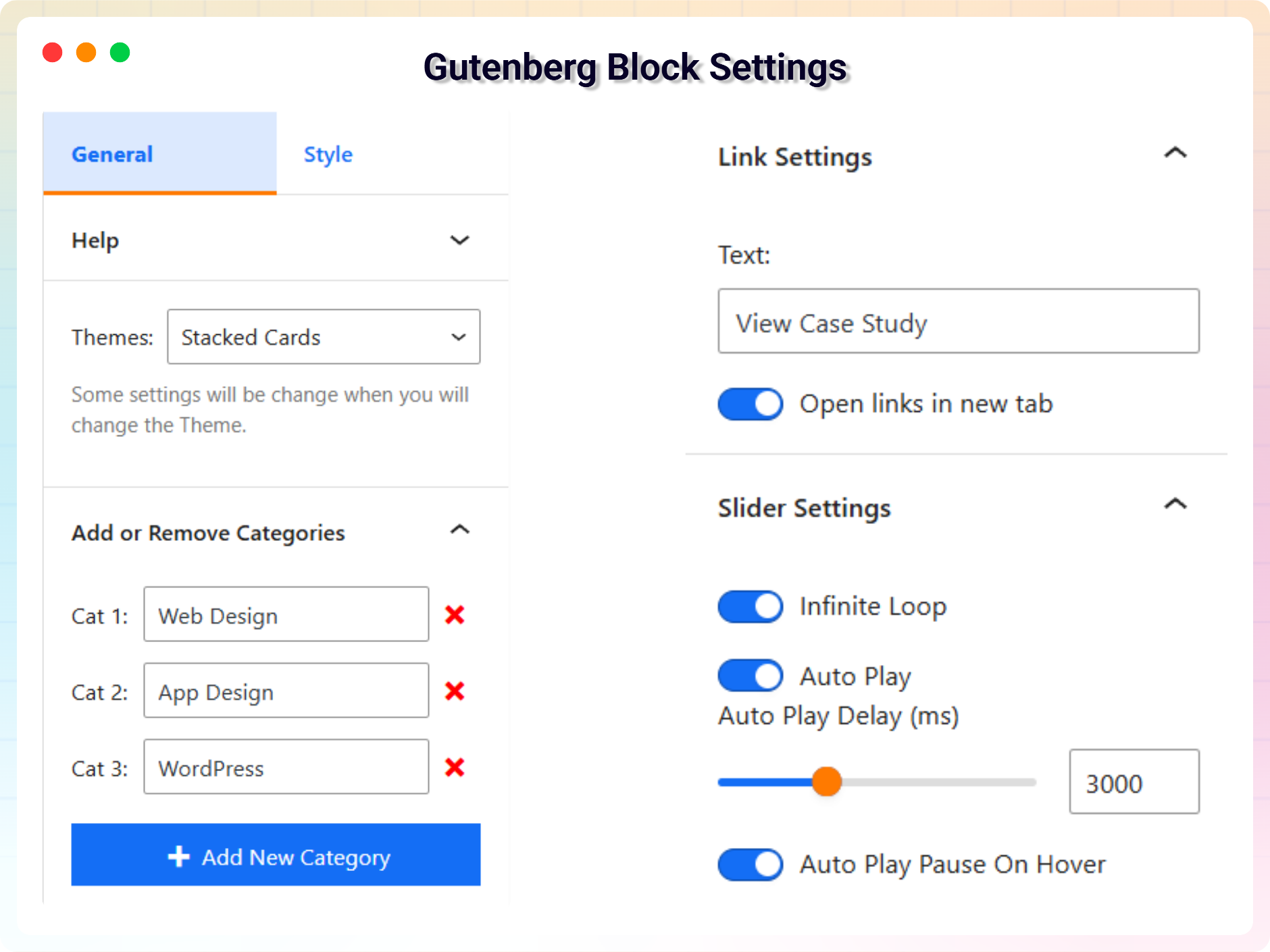
Task: Enable Open links in new tab
Action: coord(751,404)
